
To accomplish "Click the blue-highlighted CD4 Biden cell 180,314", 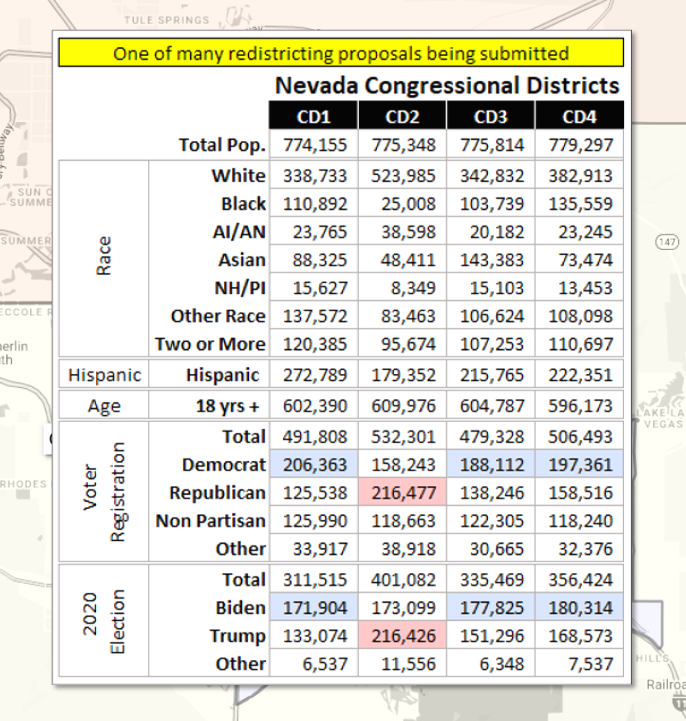I will coord(579,608).
